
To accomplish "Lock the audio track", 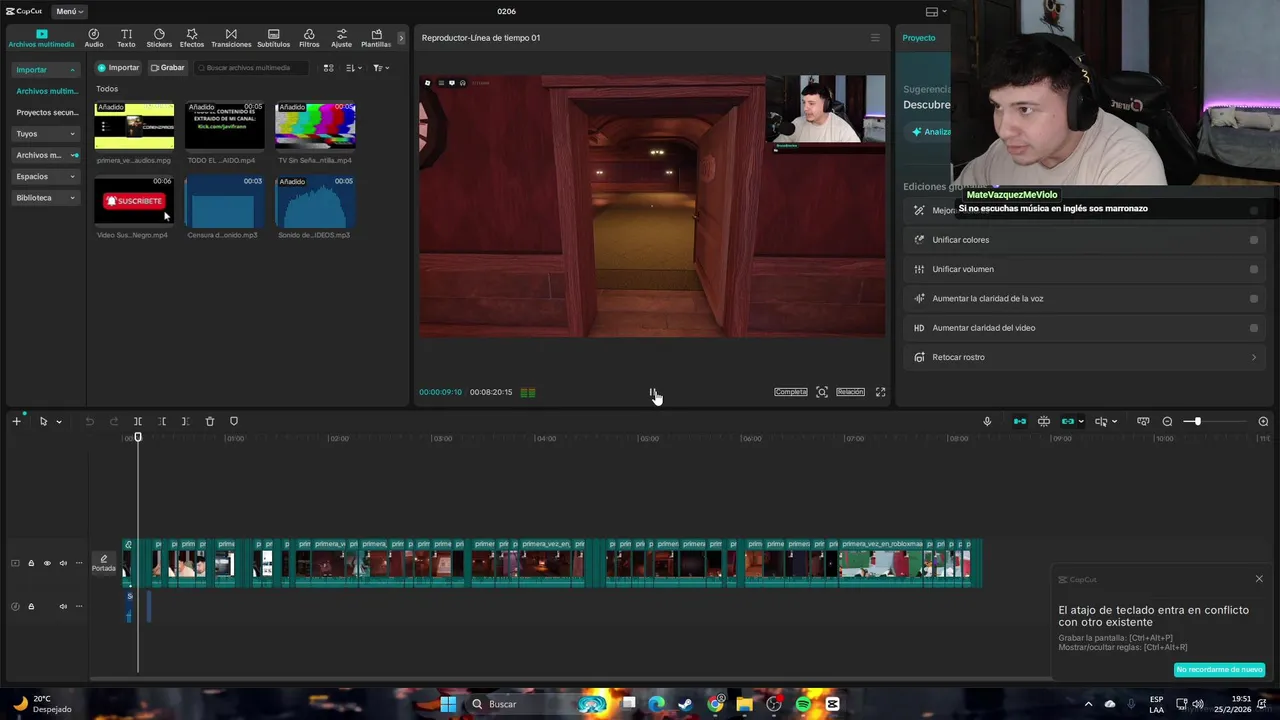I will pyautogui.click(x=31, y=606).
